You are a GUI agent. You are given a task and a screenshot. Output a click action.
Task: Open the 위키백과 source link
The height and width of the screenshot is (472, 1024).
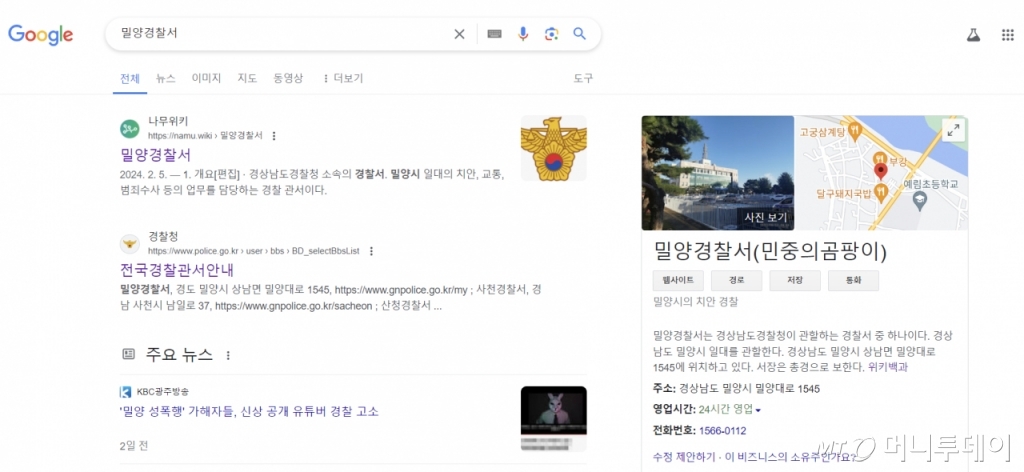888,367
